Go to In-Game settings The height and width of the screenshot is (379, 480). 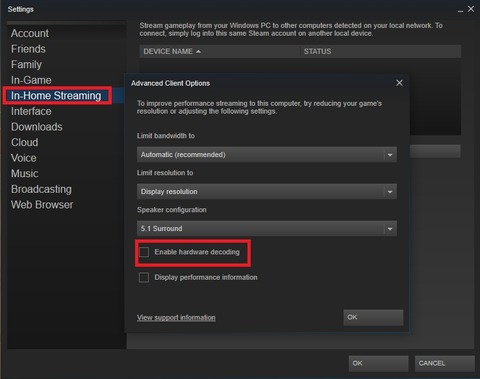31,80
